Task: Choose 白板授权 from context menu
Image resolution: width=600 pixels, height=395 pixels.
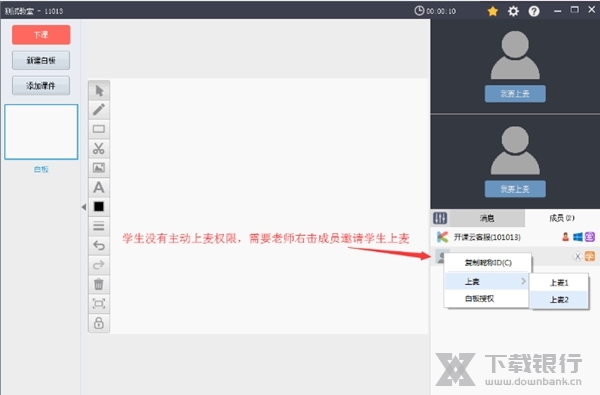Action: 486,299
